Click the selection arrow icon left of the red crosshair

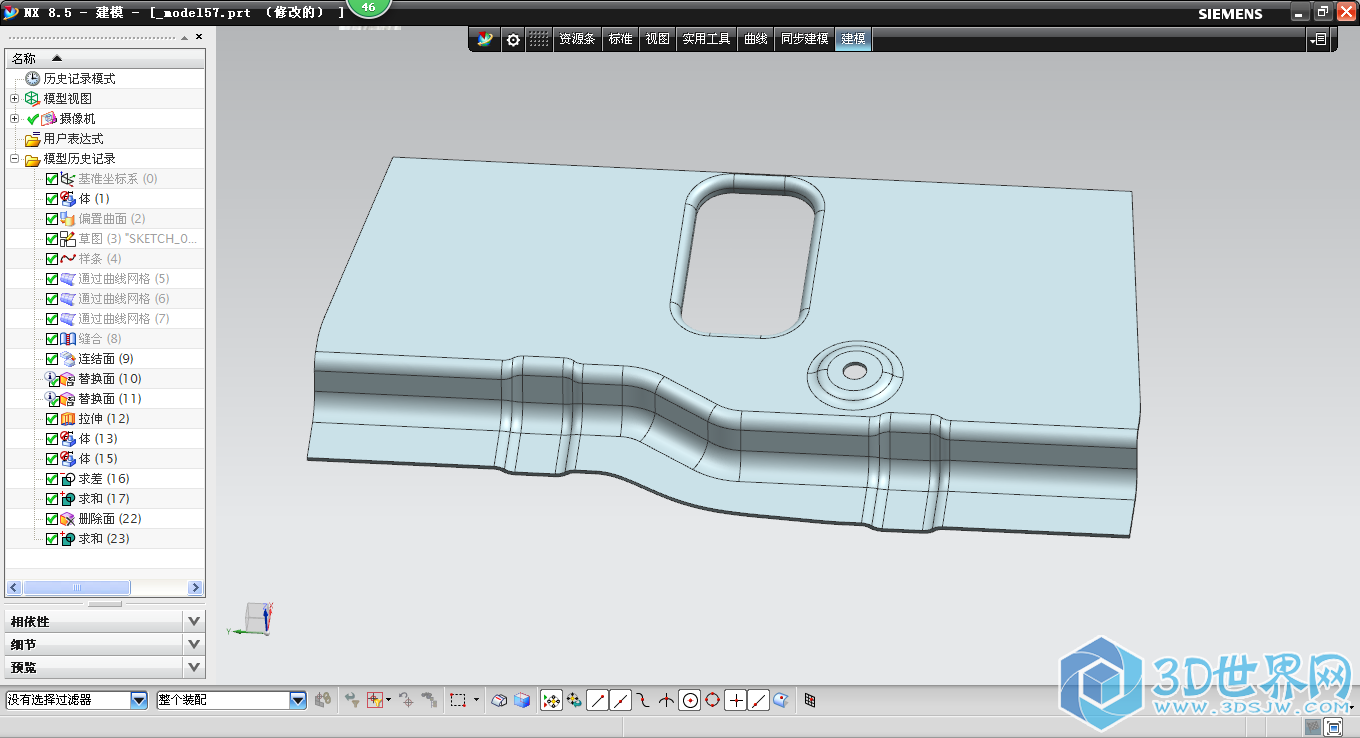352,700
